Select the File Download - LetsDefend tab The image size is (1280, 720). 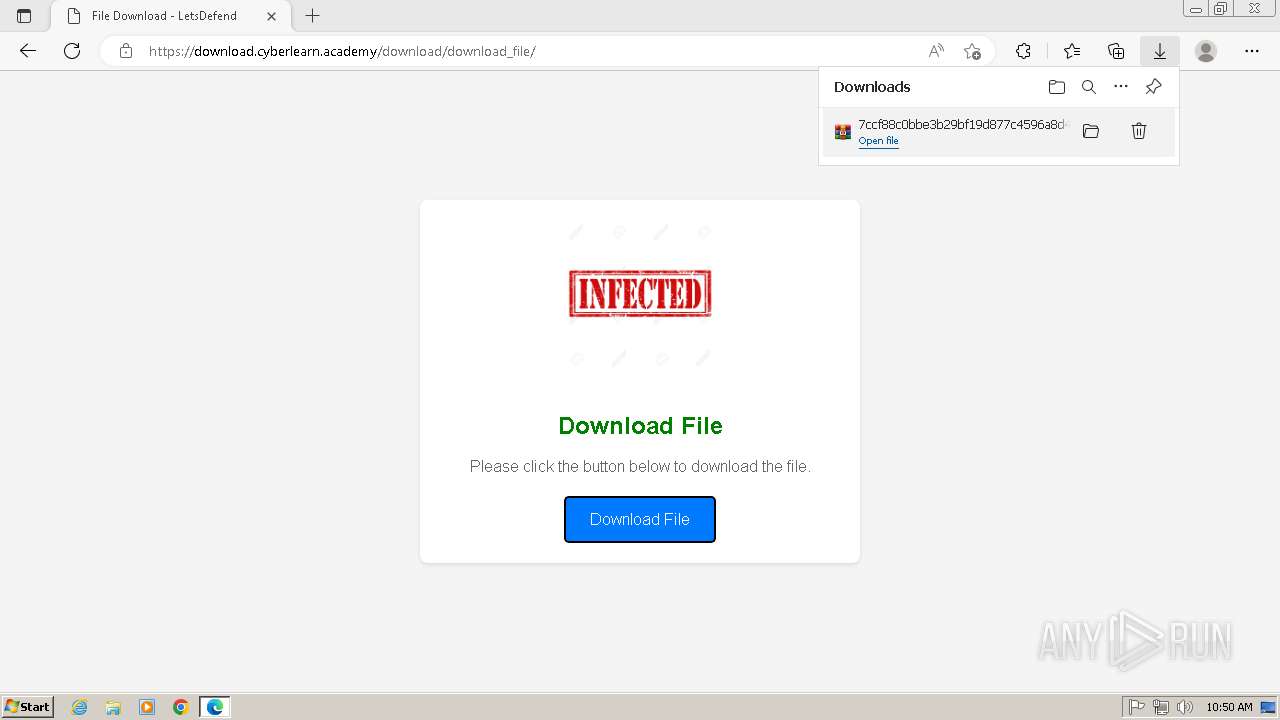click(x=169, y=16)
